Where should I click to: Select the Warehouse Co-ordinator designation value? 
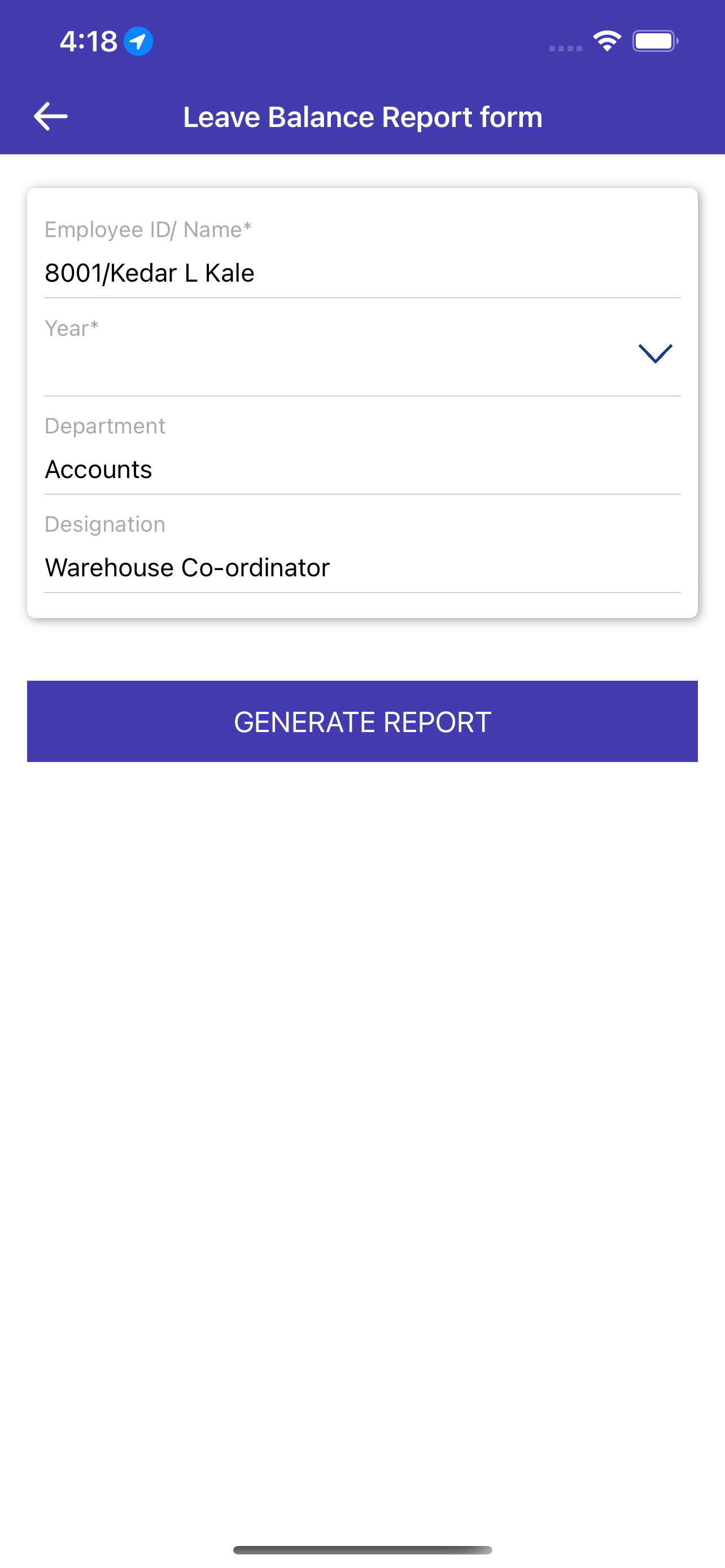coord(187,567)
